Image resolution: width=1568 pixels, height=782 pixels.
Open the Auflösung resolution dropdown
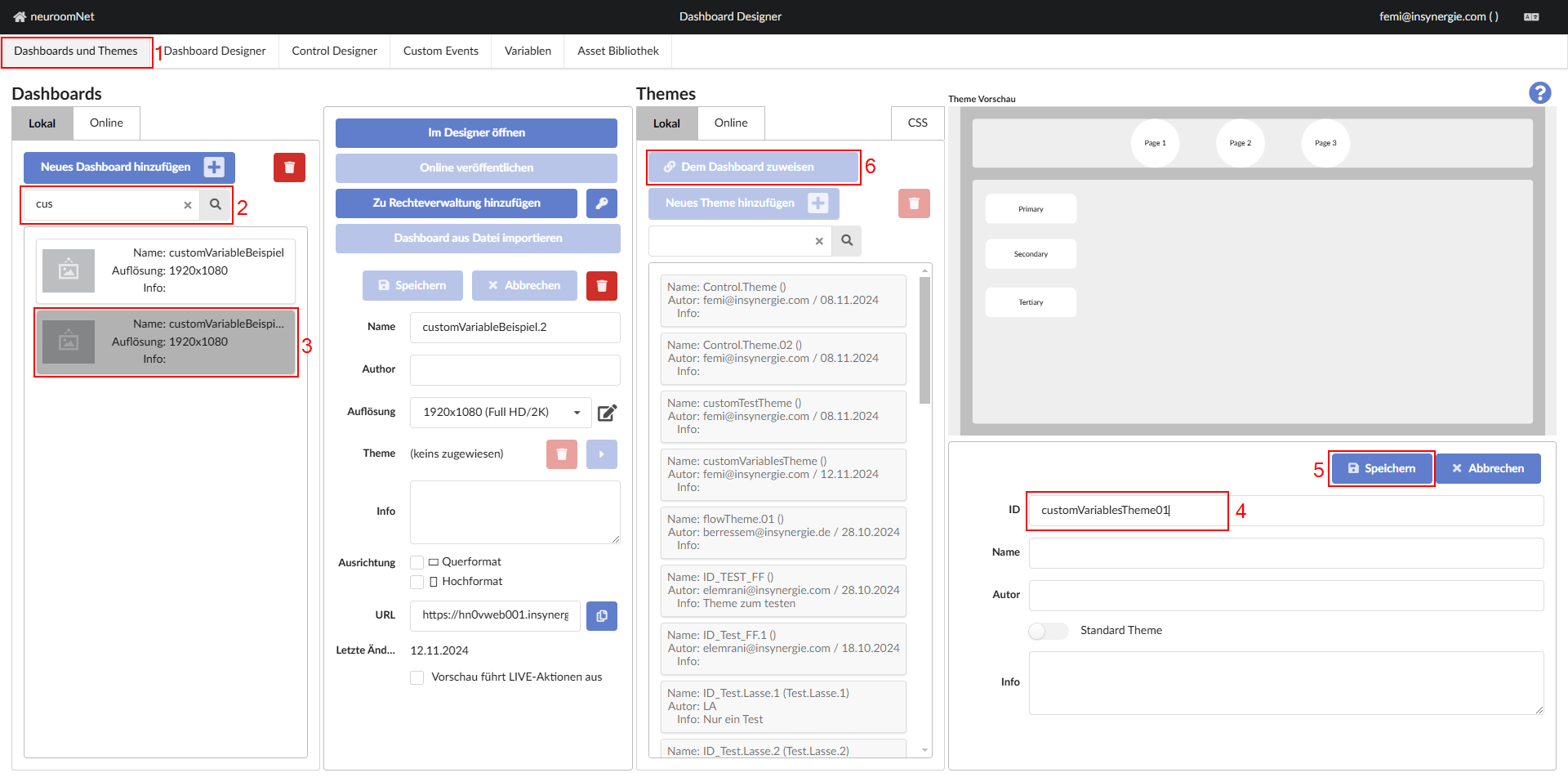tap(500, 413)
